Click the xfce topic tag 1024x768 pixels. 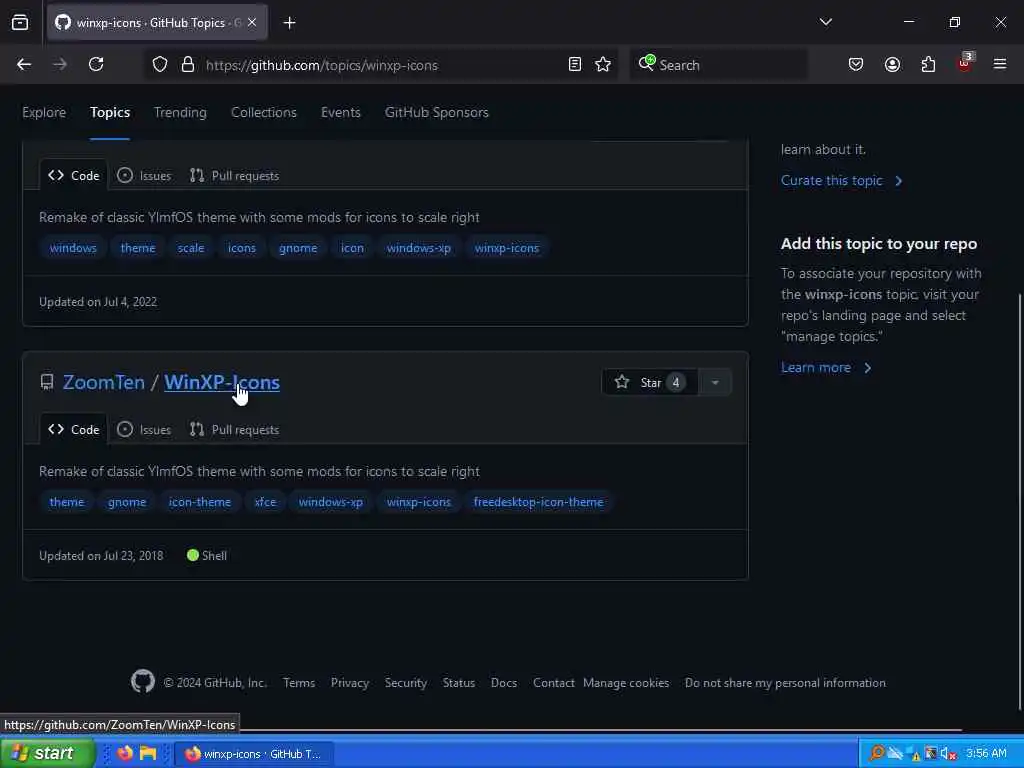(x=265, y=502)
